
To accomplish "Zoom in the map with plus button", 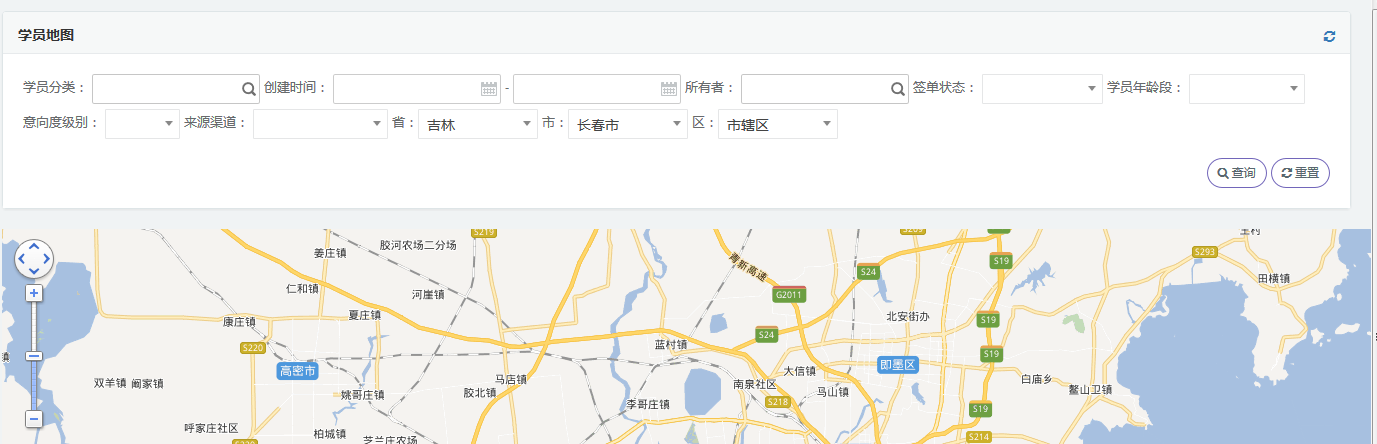I will (x=34, y=293).
